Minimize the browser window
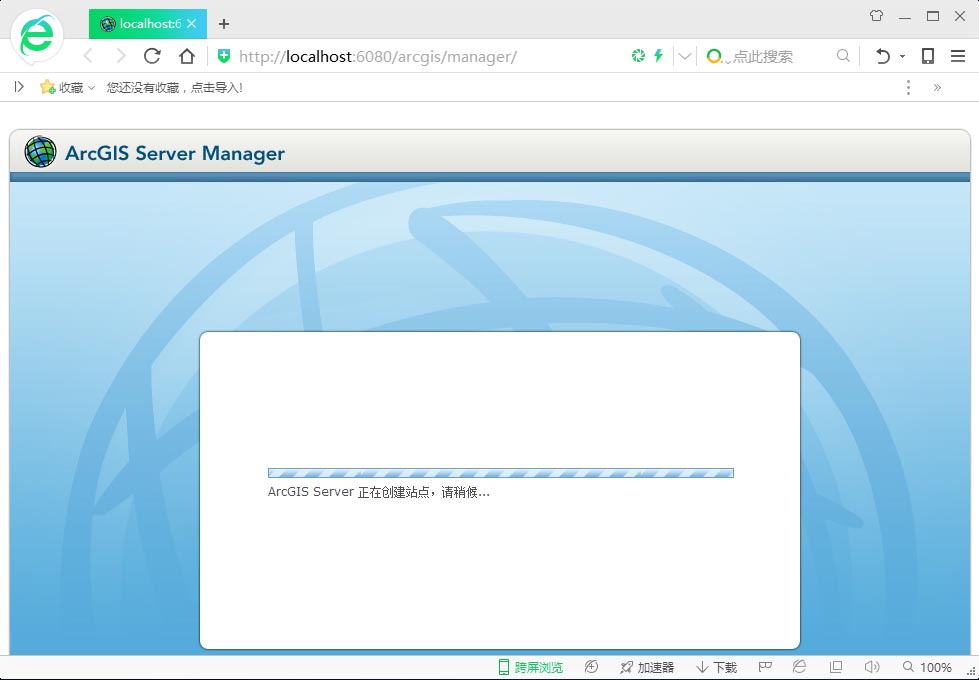 905,17
